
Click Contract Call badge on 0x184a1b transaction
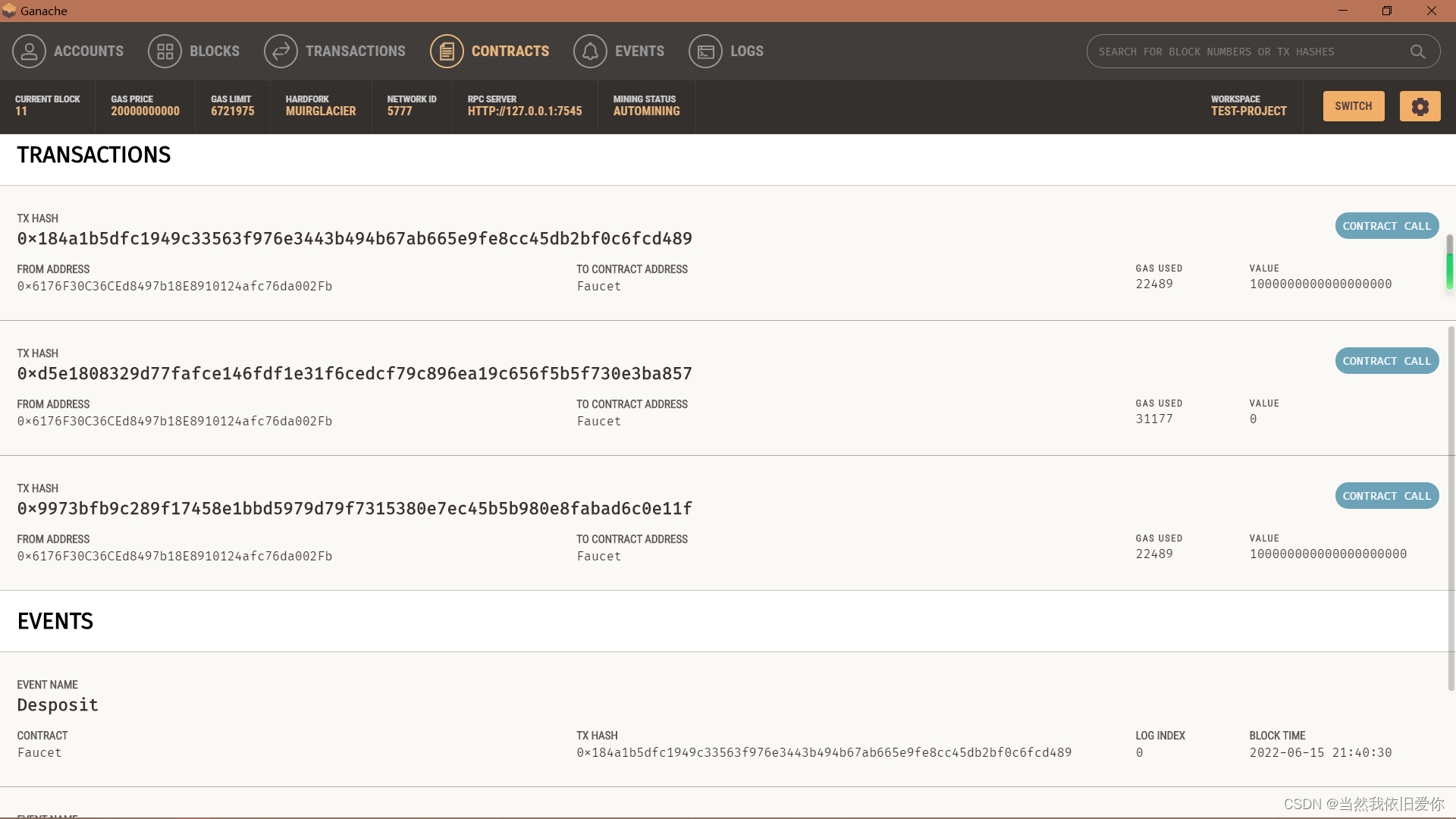(1386, 226)
